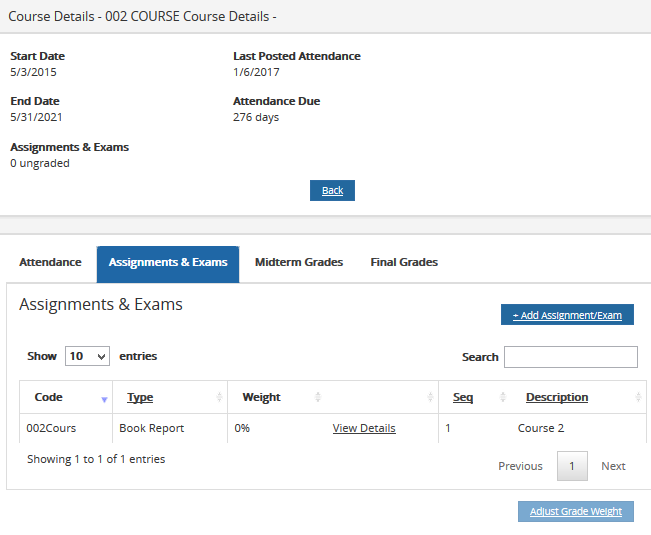Screen dimensions: 651x535
Task: Click the Back button
Action: click(x=332, y=191)
